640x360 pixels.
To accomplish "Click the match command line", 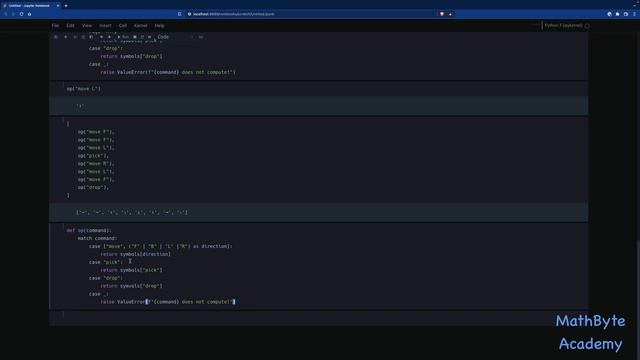I will 97,238.
